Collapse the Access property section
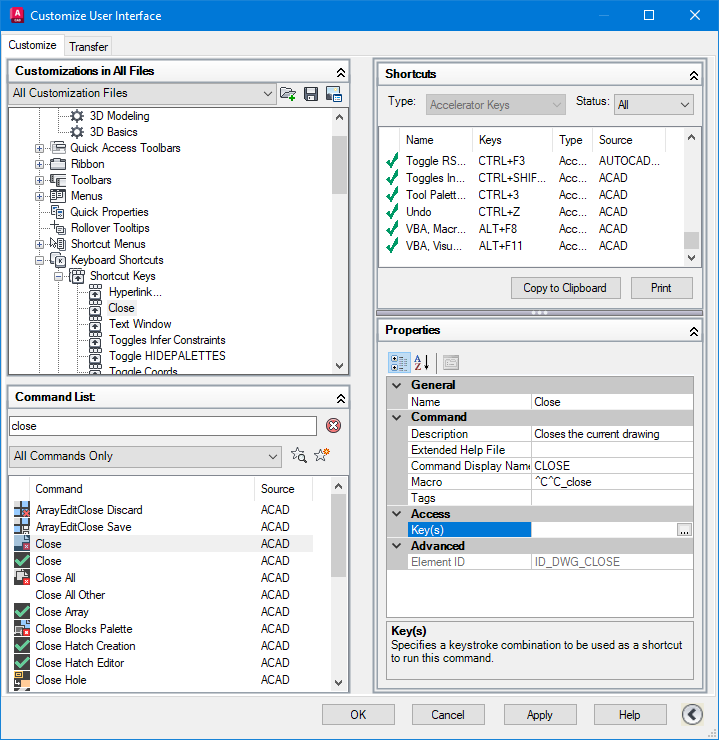 (x=397, y=514)
